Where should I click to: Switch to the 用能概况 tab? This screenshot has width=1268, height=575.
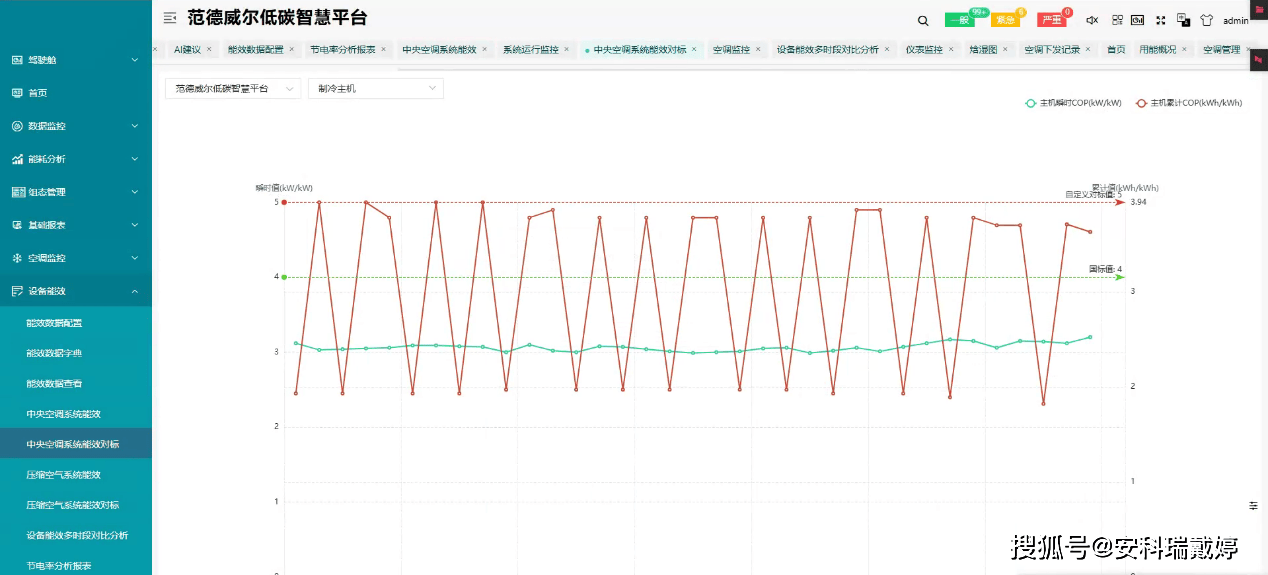tap(1157, 49)
